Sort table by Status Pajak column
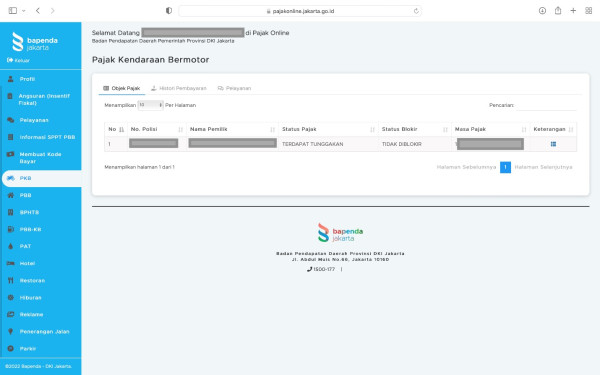This screenshot has width=600, height=375. (x=328, y=129)
